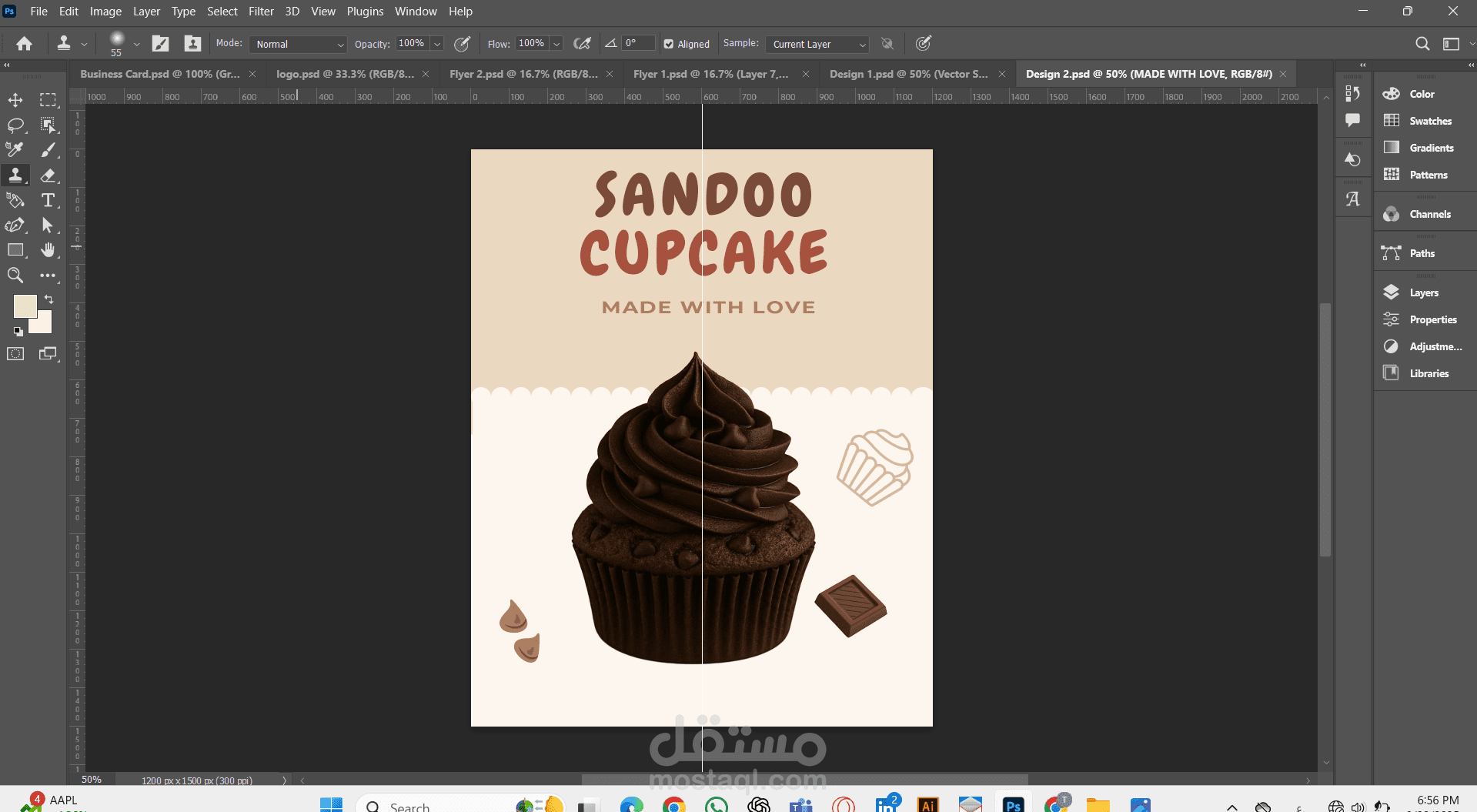Enable airbrush-style build-up effects

583,44
